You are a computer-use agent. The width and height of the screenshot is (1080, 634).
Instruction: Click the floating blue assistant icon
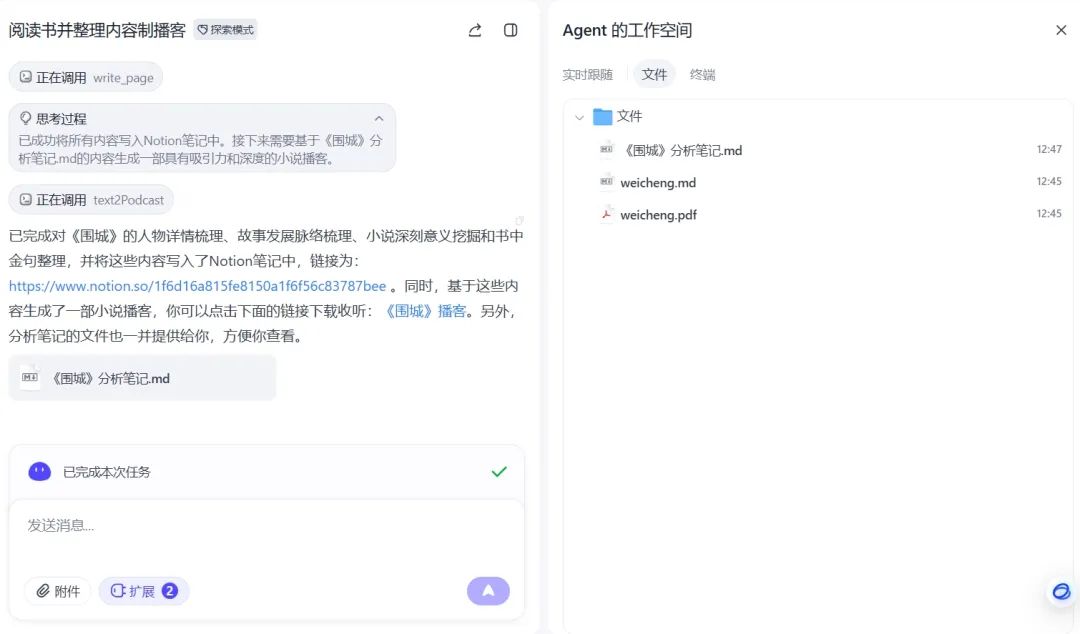tap(1061, 591)
